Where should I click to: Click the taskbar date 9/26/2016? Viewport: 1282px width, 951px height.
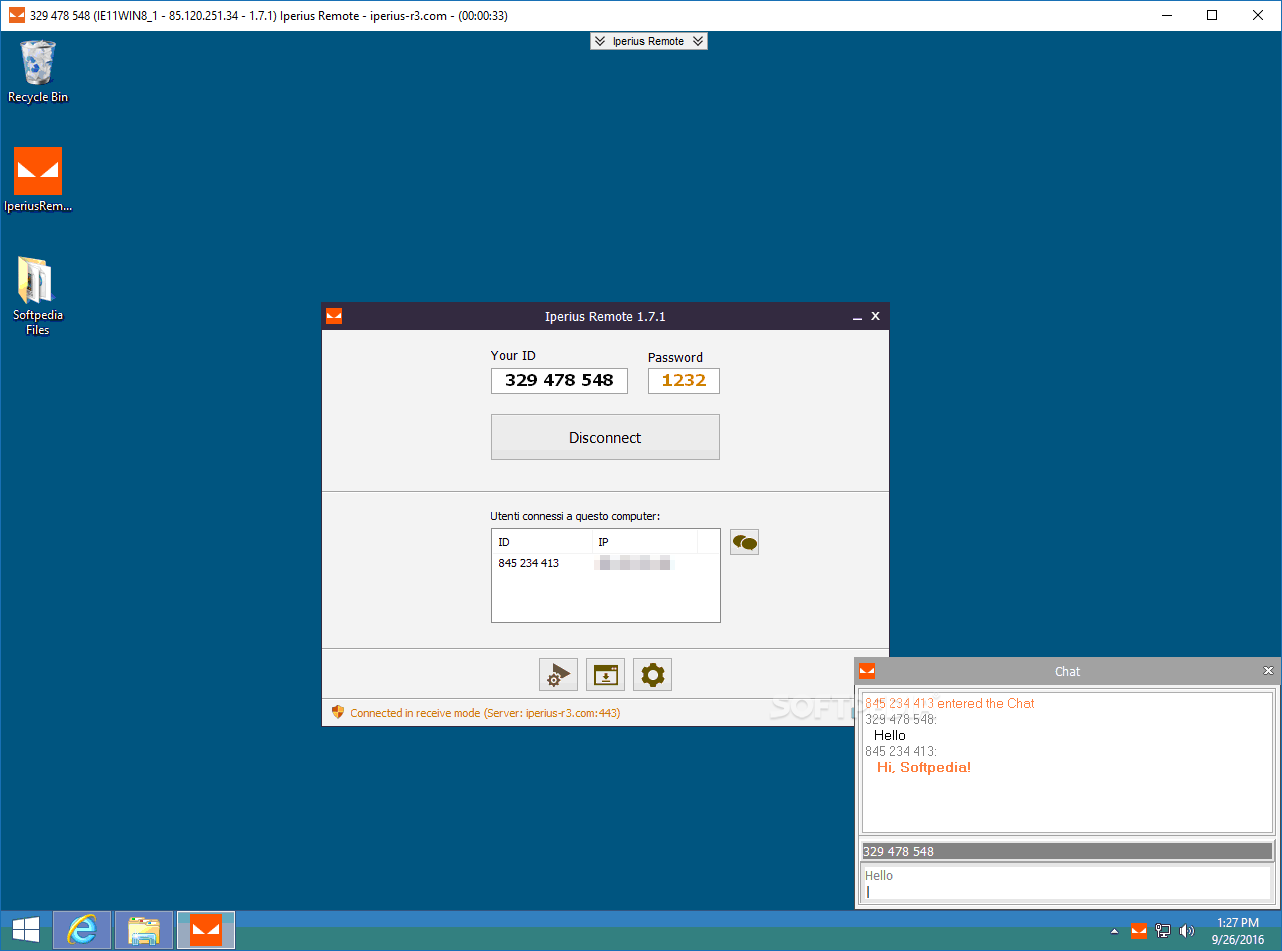1238,940
